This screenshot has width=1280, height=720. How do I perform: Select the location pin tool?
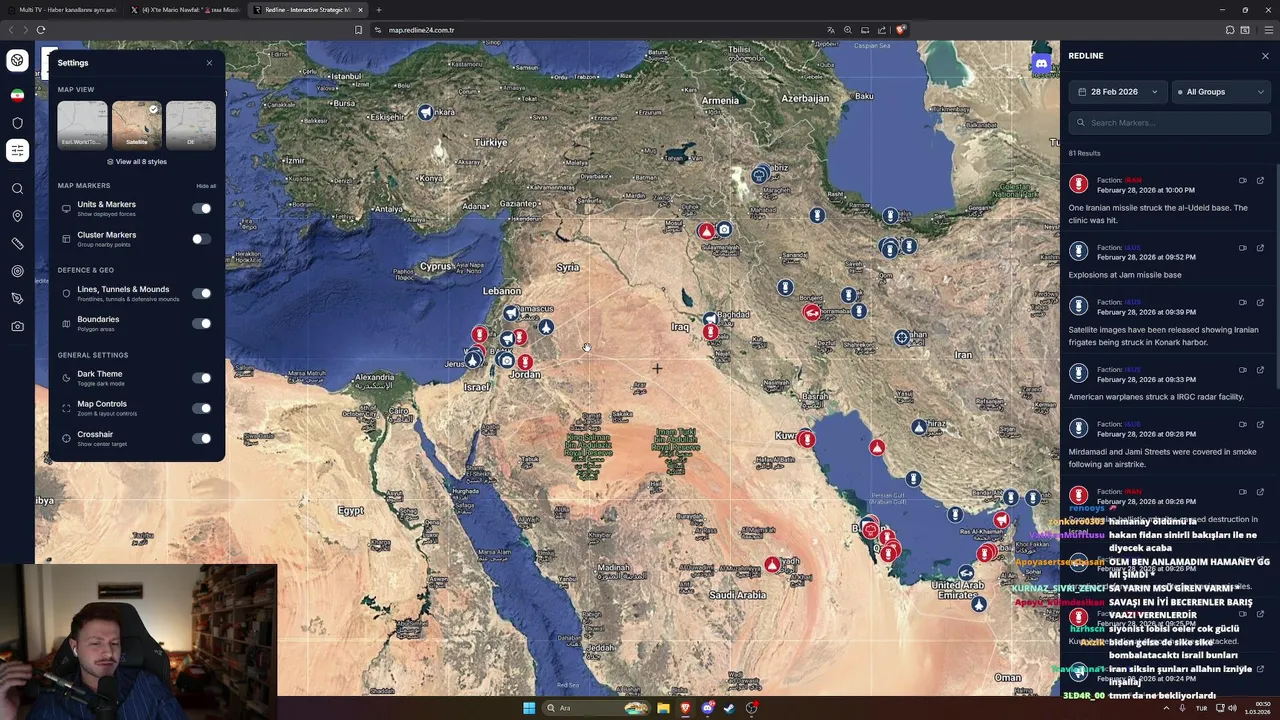pyautogui.click(x=17, y=216)
